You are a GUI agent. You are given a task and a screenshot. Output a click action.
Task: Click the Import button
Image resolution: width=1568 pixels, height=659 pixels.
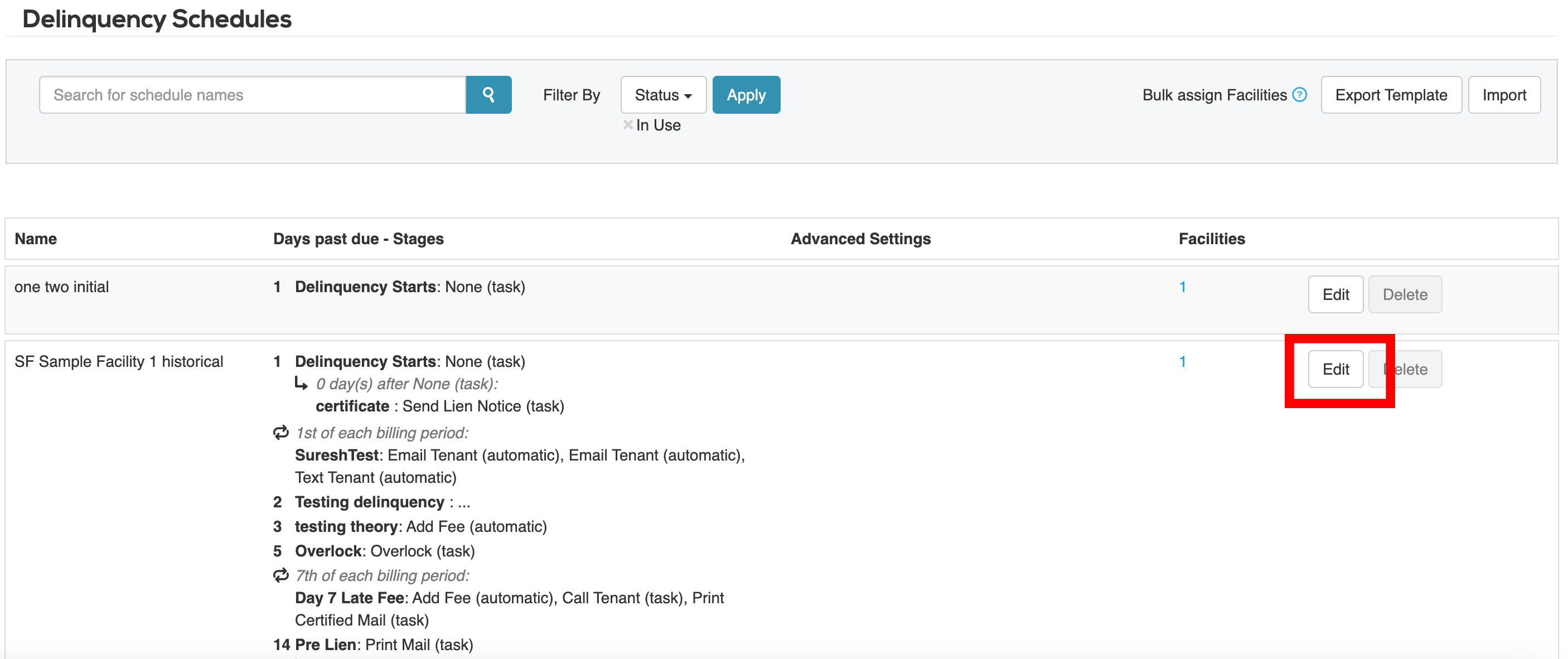click(x=1503, y=94)
